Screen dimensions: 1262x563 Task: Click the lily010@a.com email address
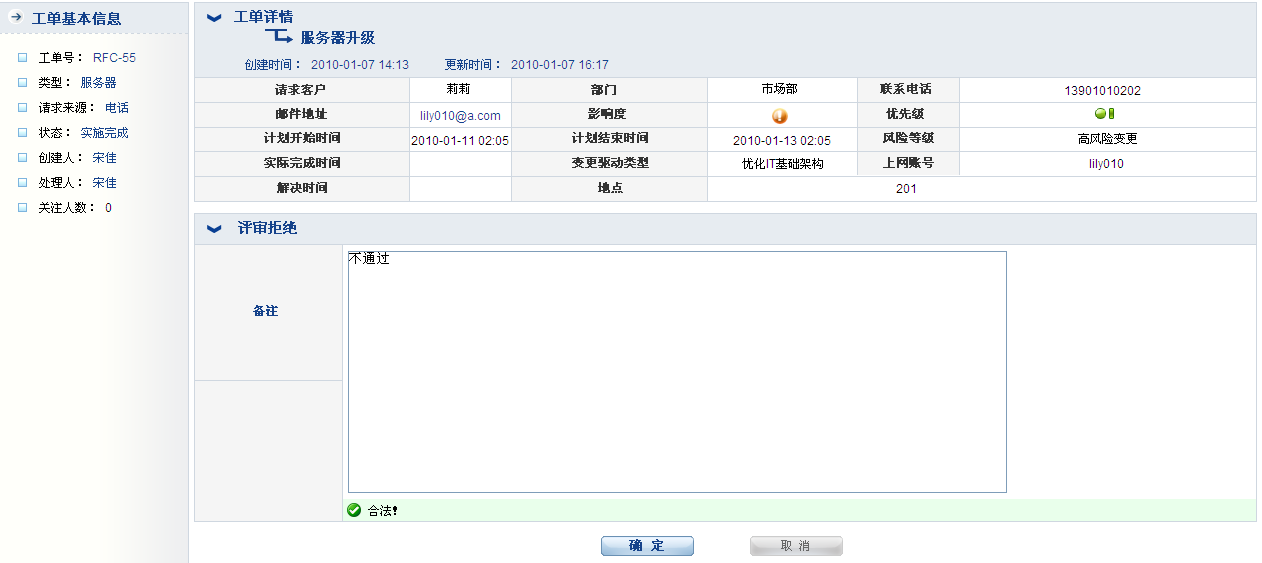click(460, 116)
